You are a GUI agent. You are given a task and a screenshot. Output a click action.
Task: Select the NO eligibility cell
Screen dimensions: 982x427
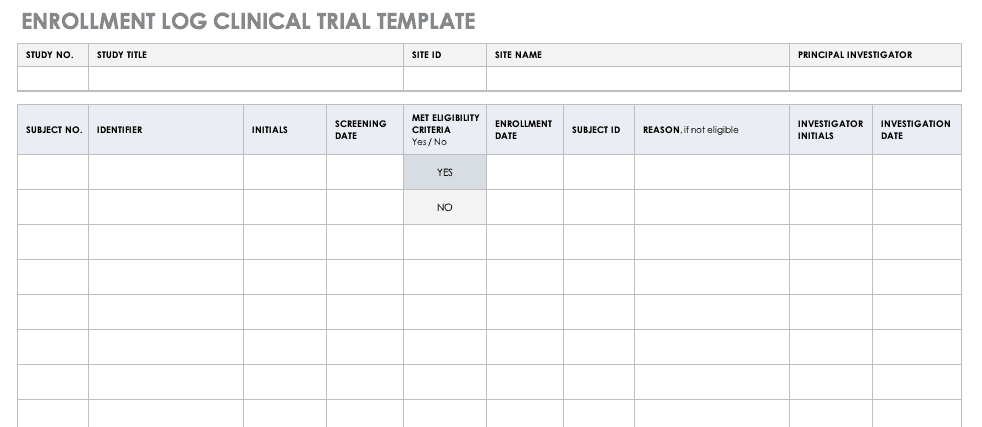pos(445,207)
